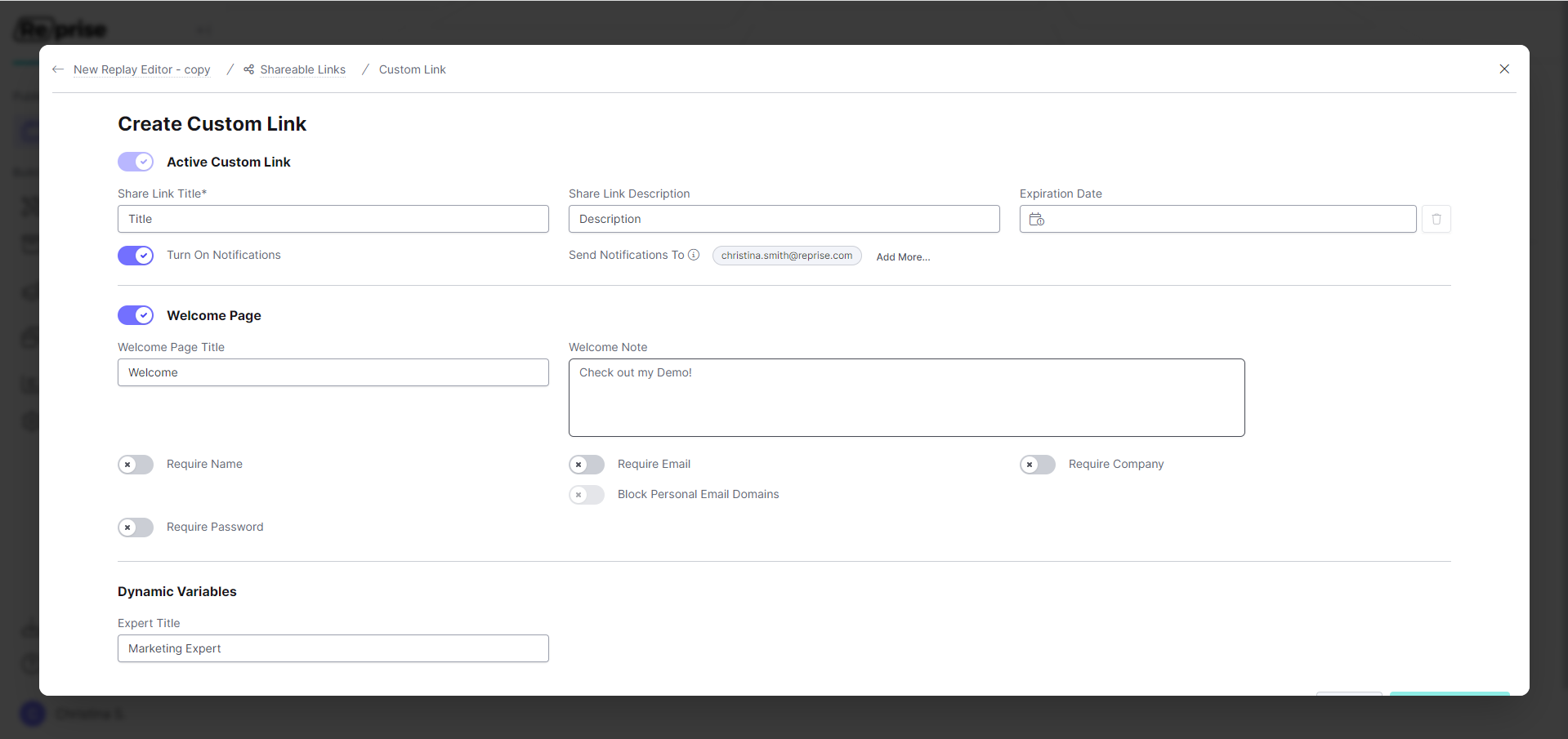Viewport: 1568px width, 739px height.
Task: Click info icon beside Send Notifications To
Action: 694,255
